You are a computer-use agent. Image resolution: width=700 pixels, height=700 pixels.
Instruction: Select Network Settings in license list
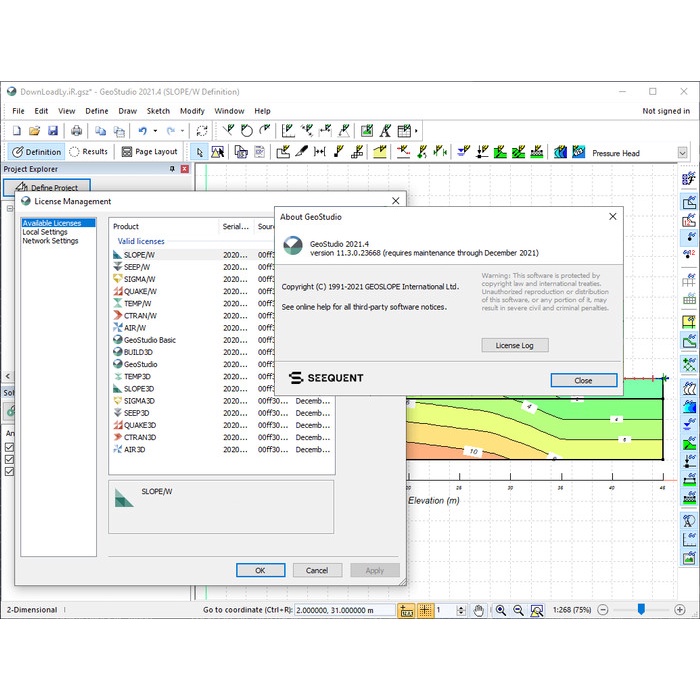pyautogui.click(x=50, y=241)
